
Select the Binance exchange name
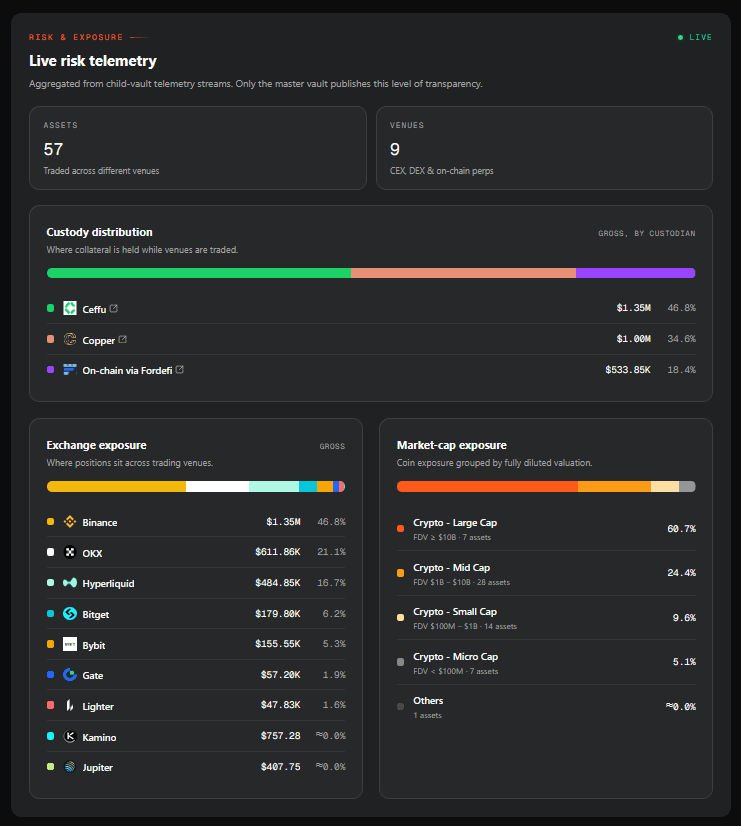100,523
